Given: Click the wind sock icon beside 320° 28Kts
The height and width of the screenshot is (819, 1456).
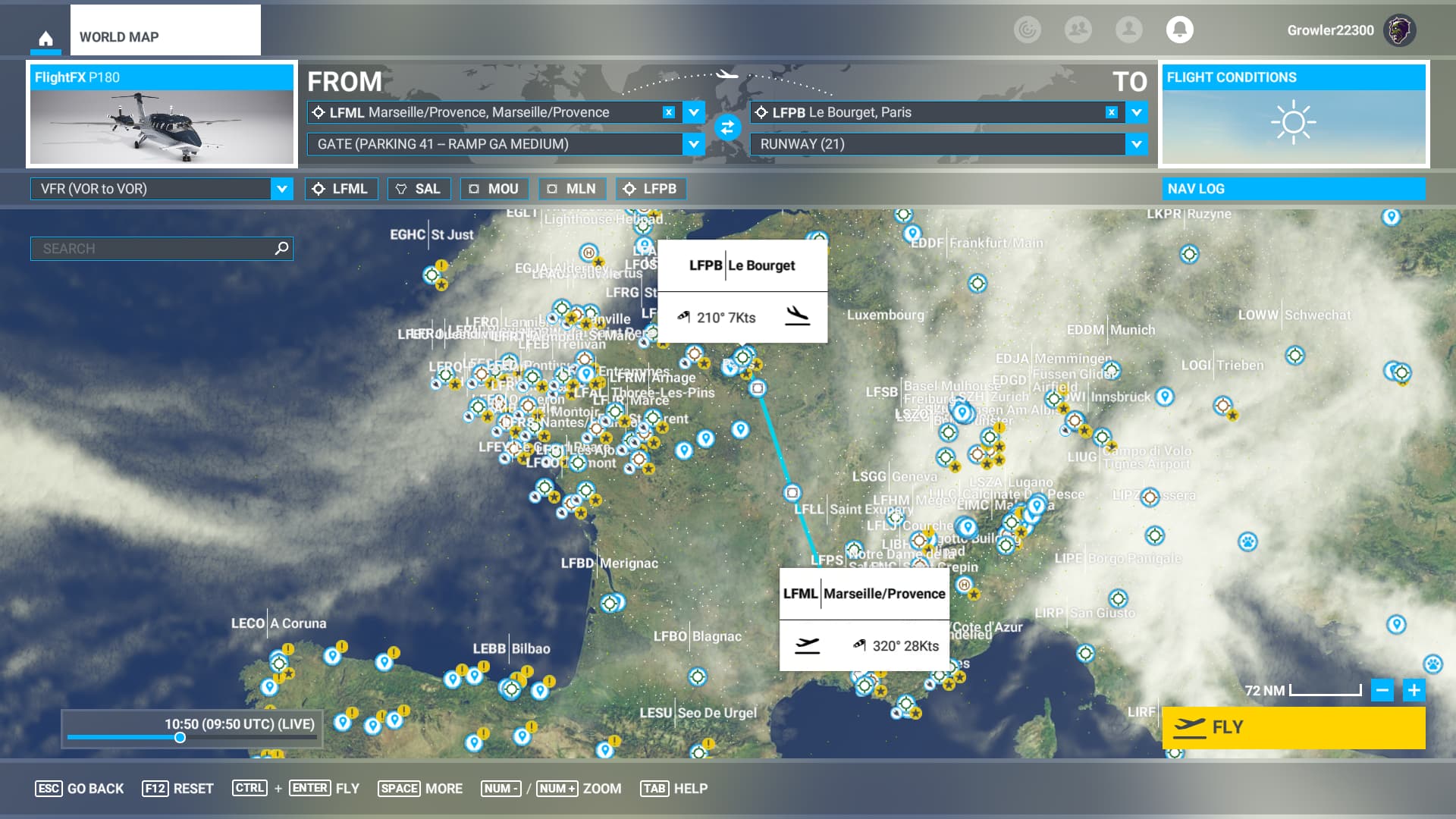Looking at the screenshot, I should [x=859, y=645].
